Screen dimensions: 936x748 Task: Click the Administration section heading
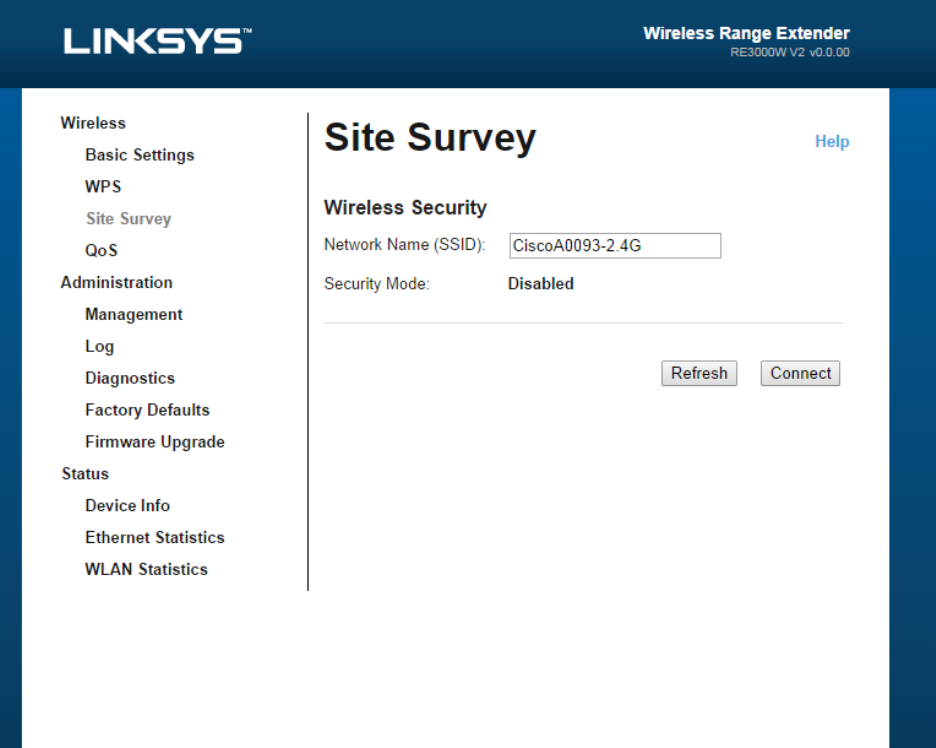(116, 282)
